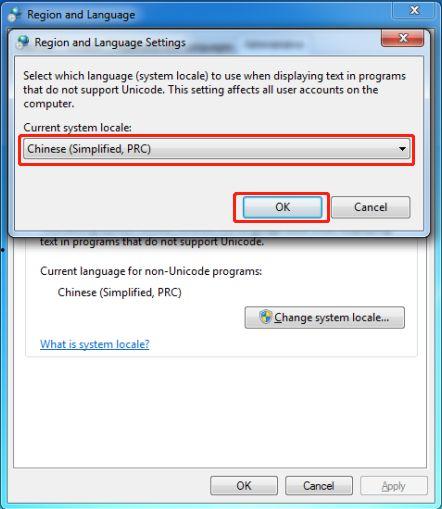
Task: Open the Current system locale dropdown arrow
Action: tap(402, 149)
